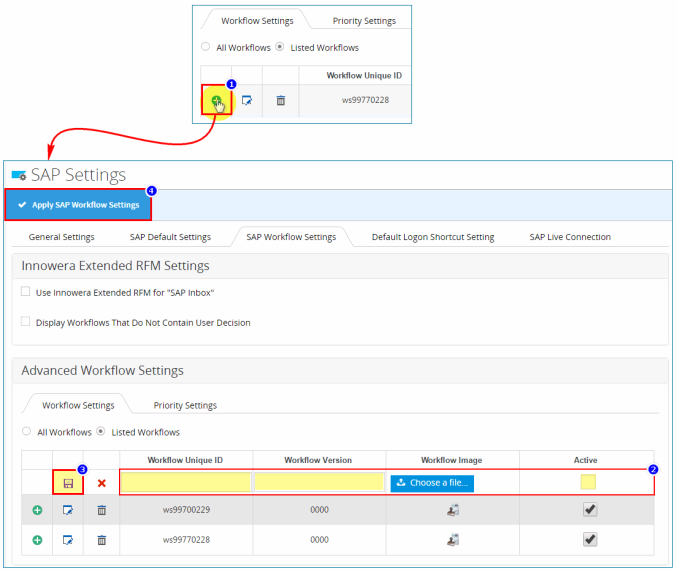Edit the ws99700229 workflow row

pyautogui.click(x=68, y=510)
